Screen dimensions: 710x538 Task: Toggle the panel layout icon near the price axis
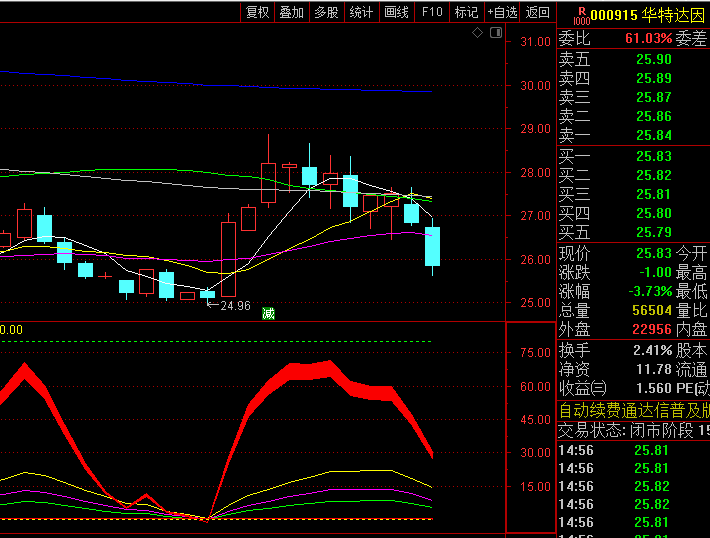click(496, 33)
